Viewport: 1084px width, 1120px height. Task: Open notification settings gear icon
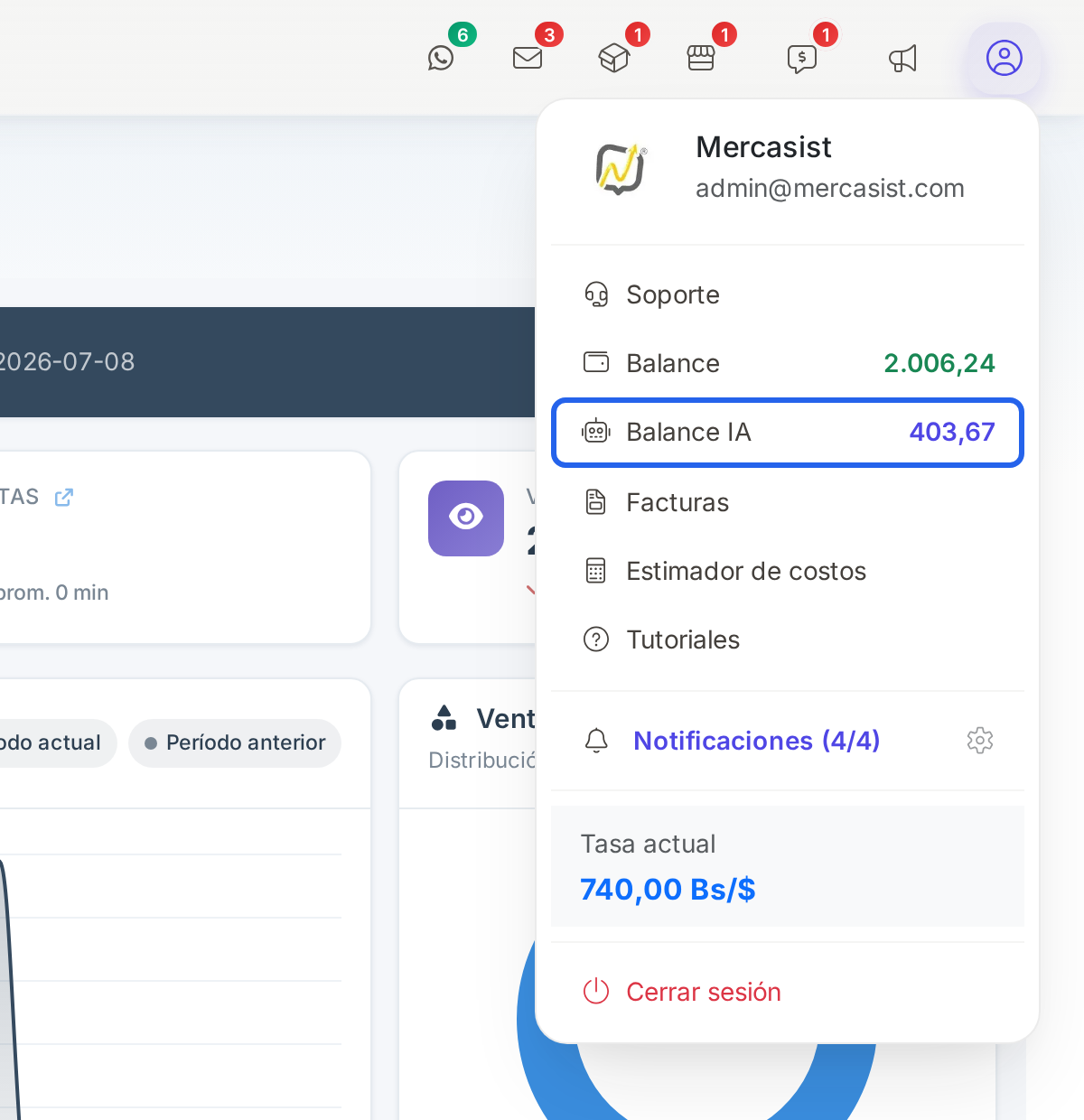(980, 741)
